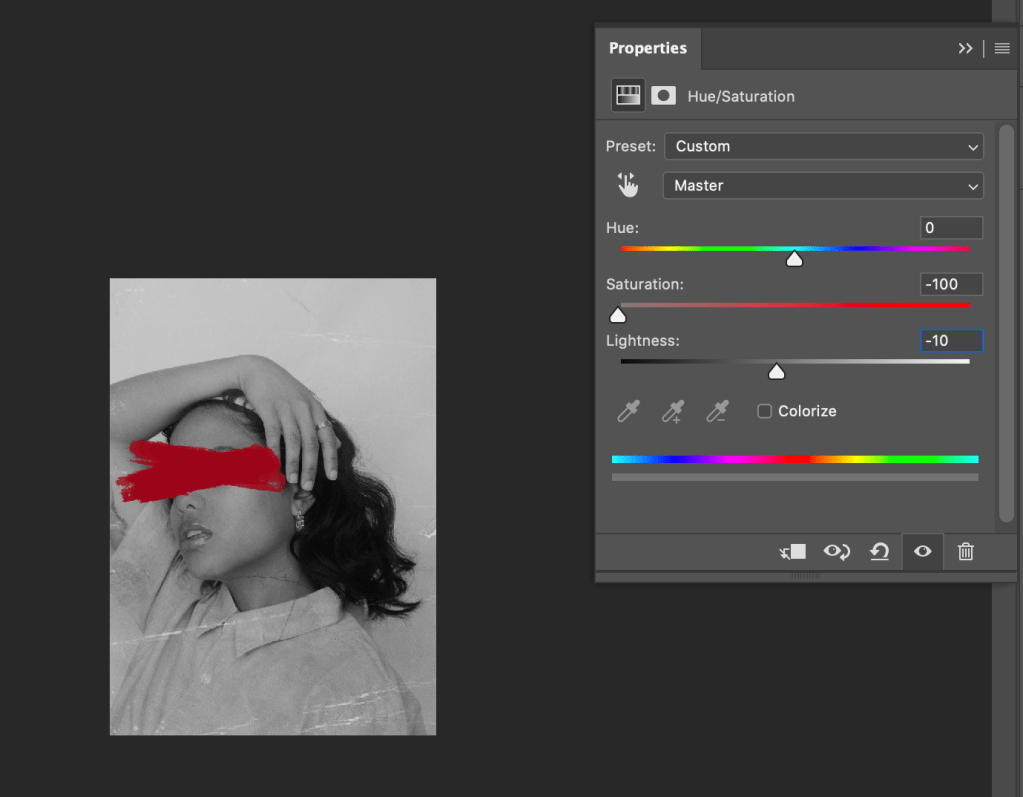Select the layer mask icon
The image size is (1023, 797).
point(663,96)
